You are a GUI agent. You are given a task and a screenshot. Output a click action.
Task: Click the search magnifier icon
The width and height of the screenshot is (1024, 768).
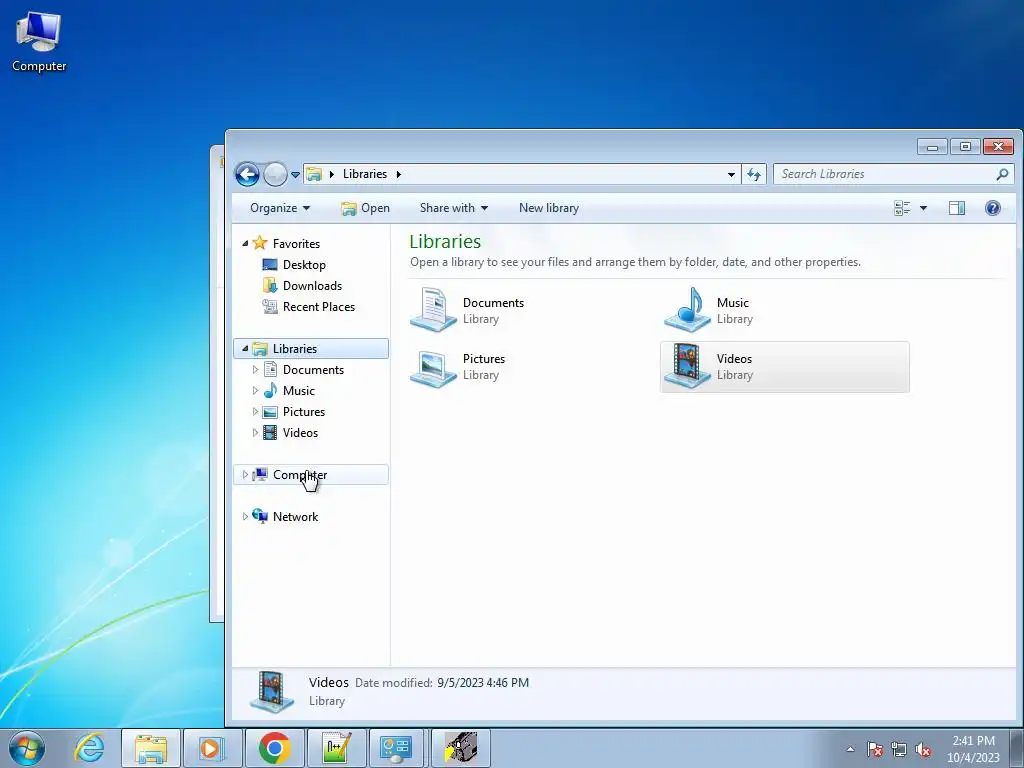tap(1002, 174)
